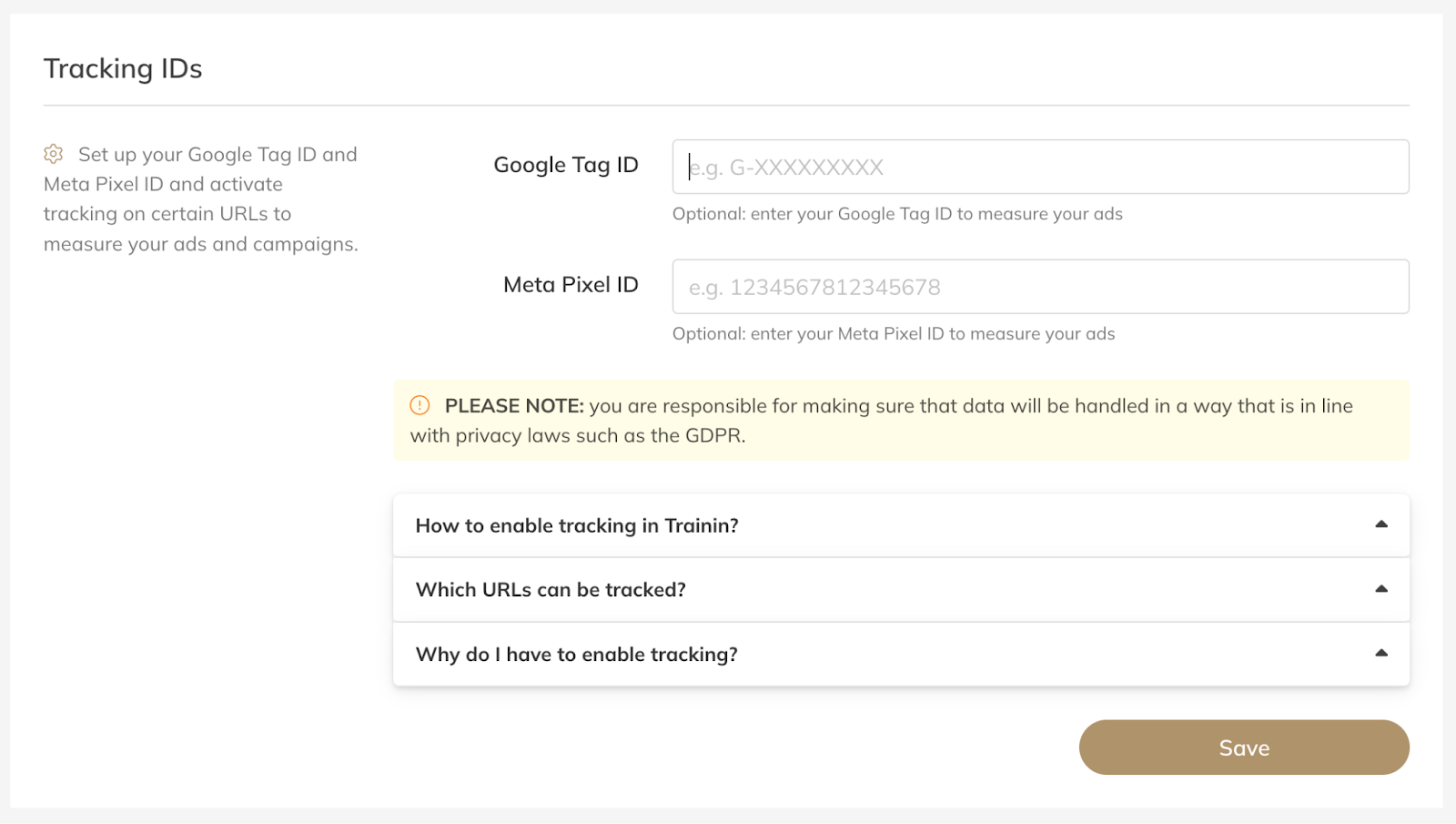Viewport: 1456px width, 824px height.
Task: Open "Why do I have to enable tracking?"
Action: pyautogui.click(x=576, y=654)
